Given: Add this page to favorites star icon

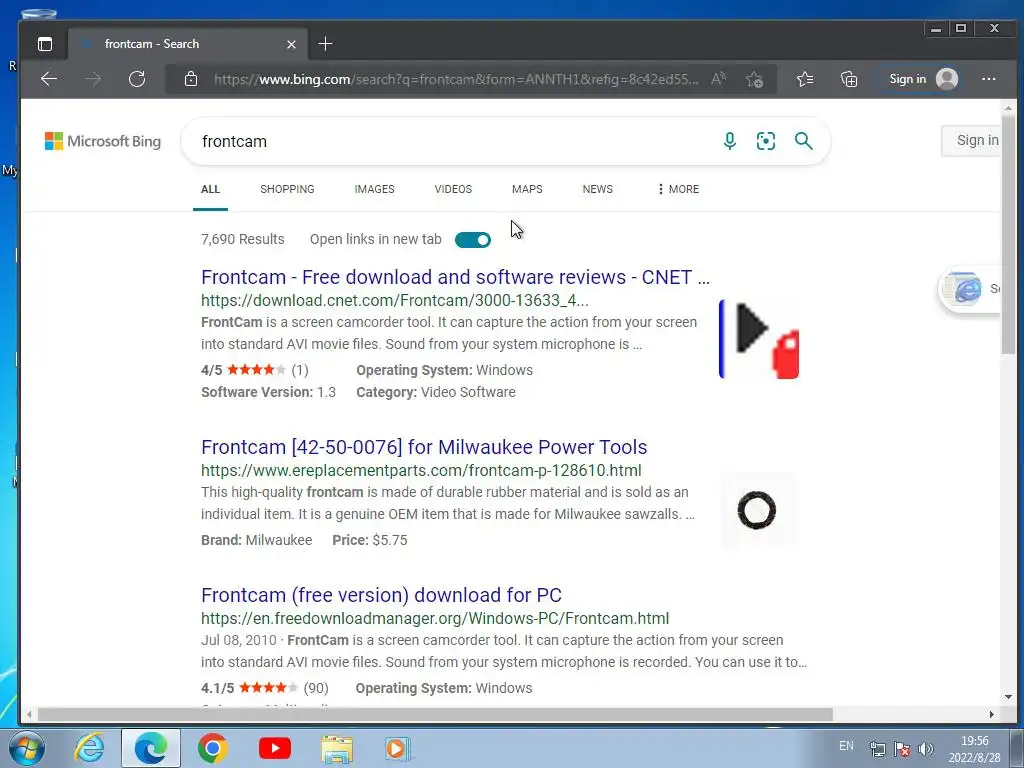Looking at the screenshot, I should pos(754,79).
